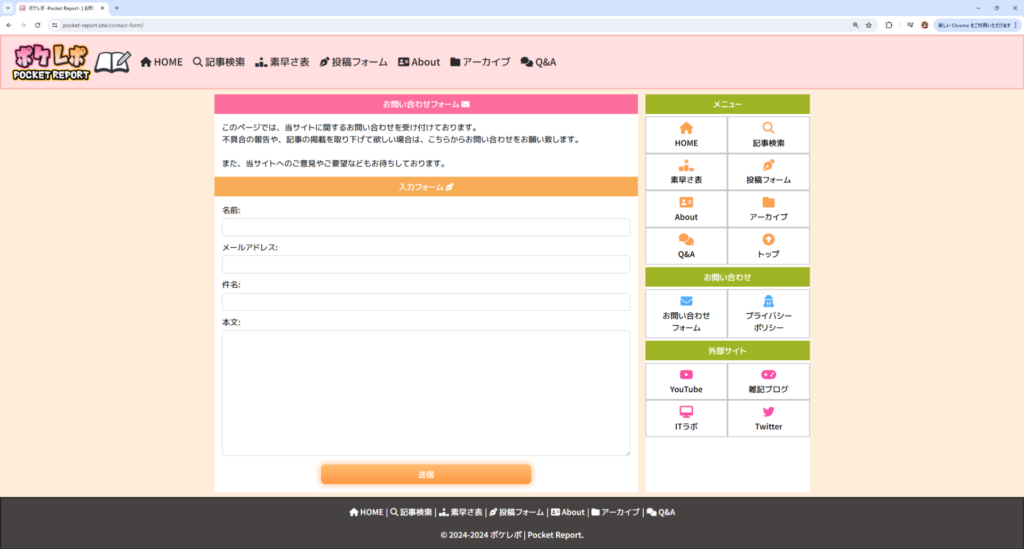Open アーカイブ in the top navigation
Image resolution: width=1024 pixels, height=549 pixels.
click(480, 62)
